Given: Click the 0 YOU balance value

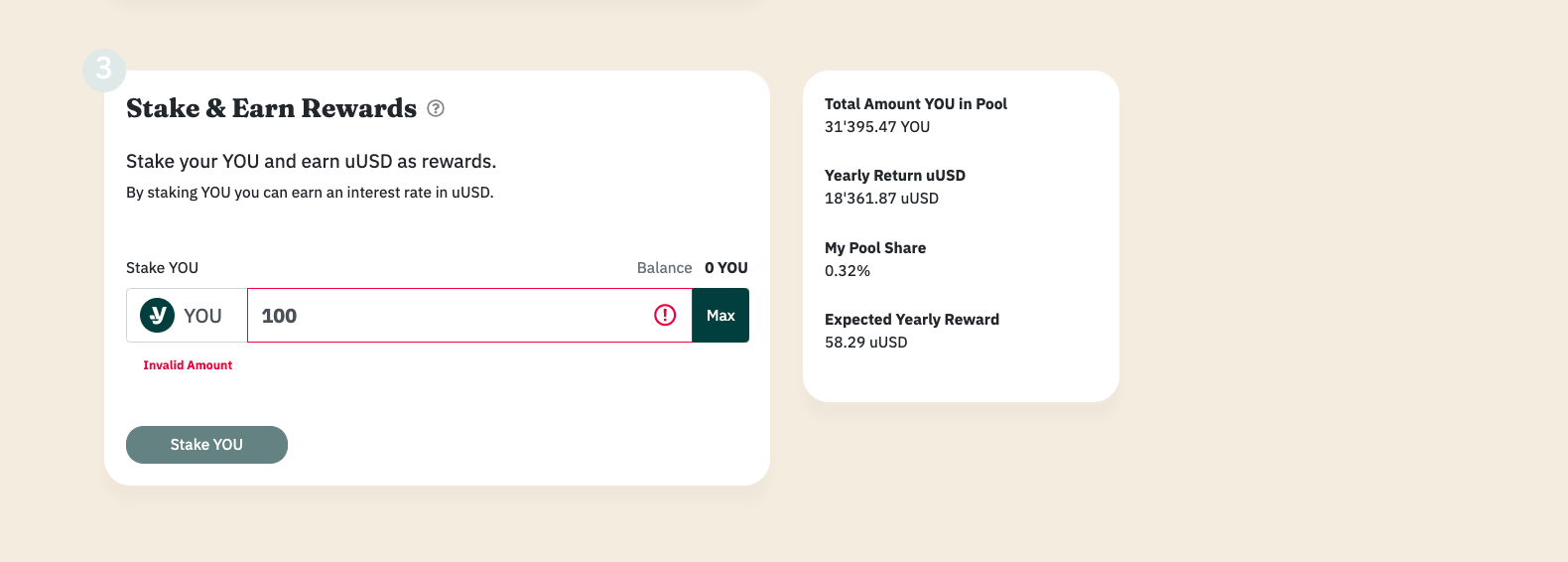Looking at the screenshot, I should (x=726, y=268).
